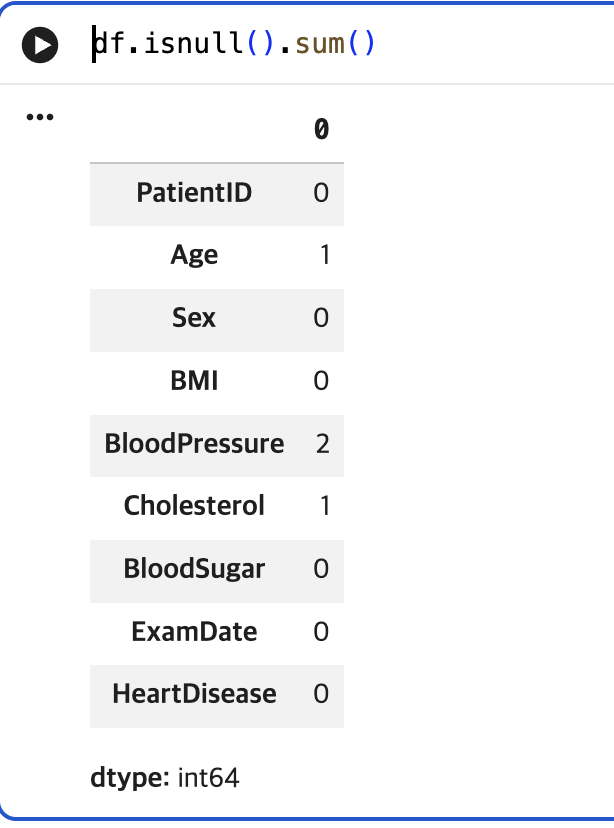Image resolution: width=614 pixels, height=828 pixels.
Task: Click the BloodPressure null count value 2
Action: tap(323, 444)
